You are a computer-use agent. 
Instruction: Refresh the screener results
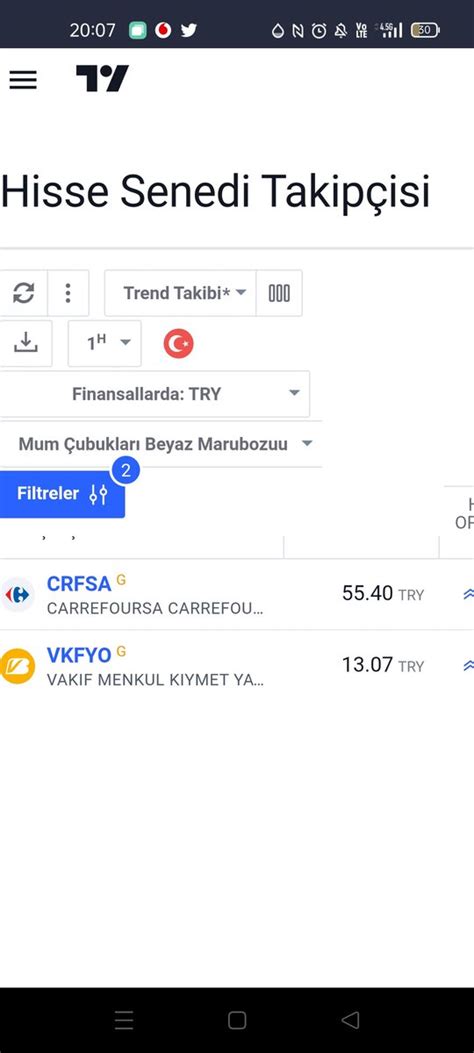click(23, 293)
